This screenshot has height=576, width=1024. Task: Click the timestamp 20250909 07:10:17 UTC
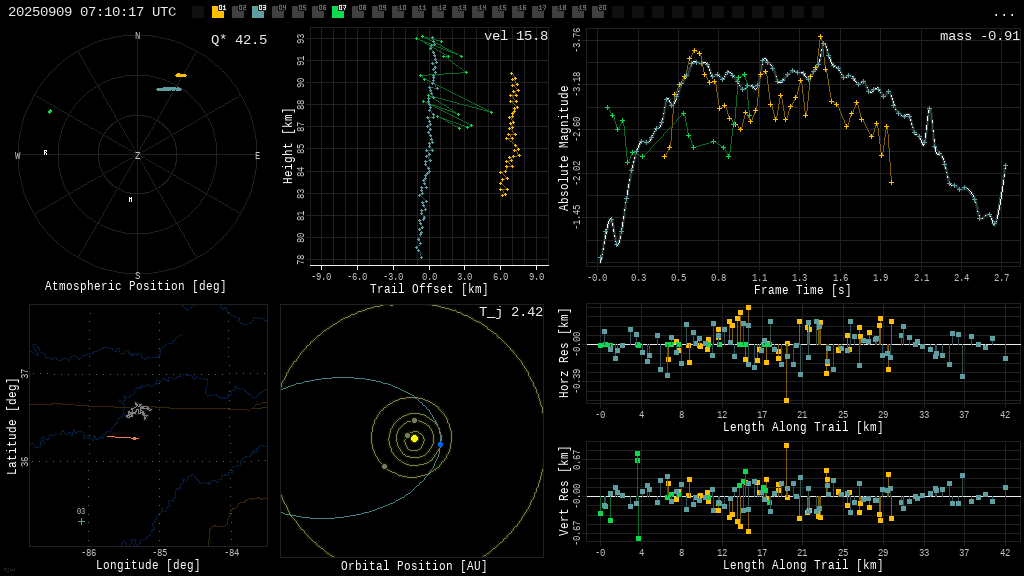pyautogui.click(x=92, y=12)
